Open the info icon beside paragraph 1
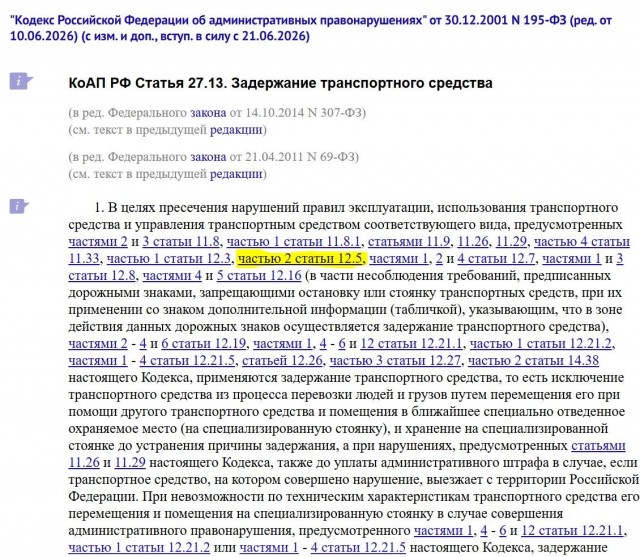The image size is (640, 557). [19, 206]
